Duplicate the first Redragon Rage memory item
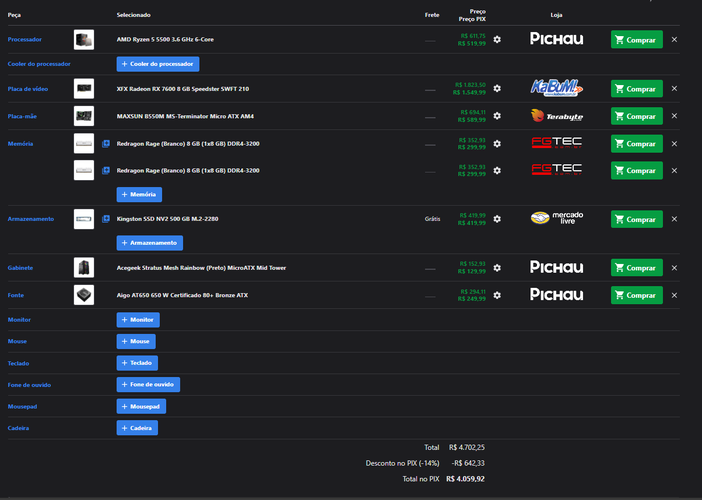 tap(106, 144)
